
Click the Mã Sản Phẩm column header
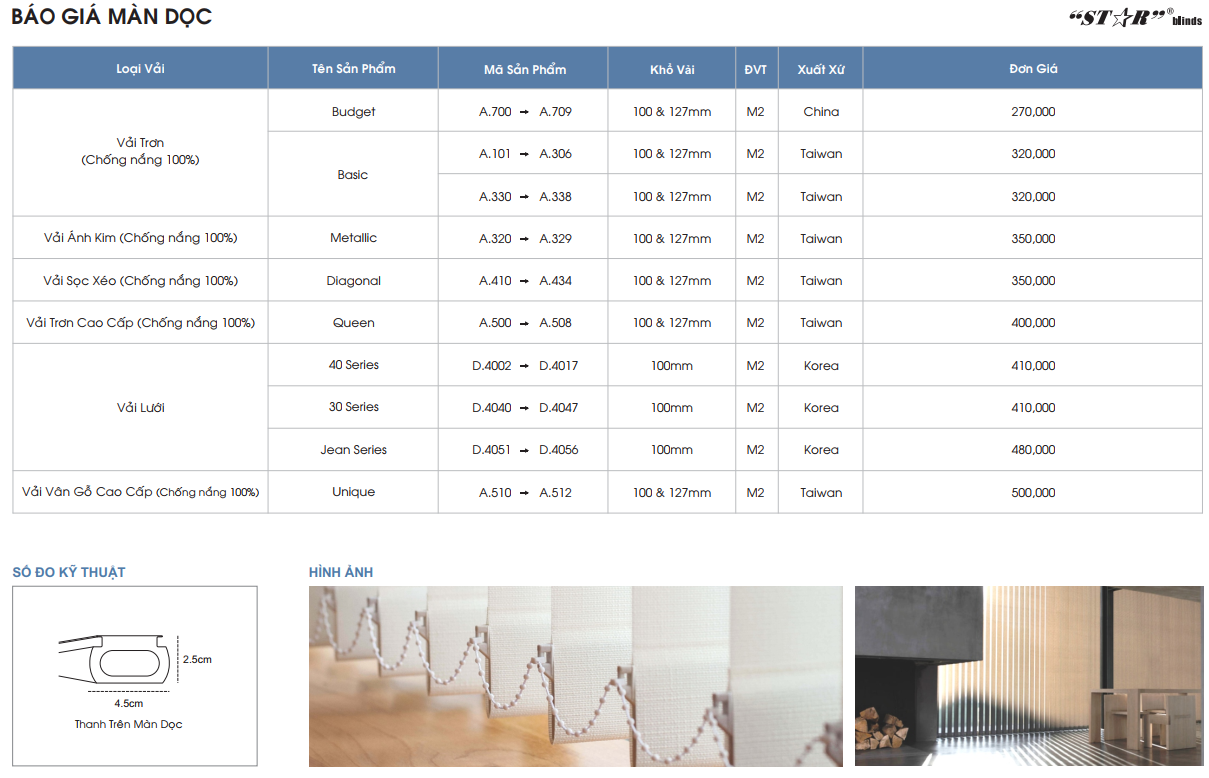tap(524, 69)
